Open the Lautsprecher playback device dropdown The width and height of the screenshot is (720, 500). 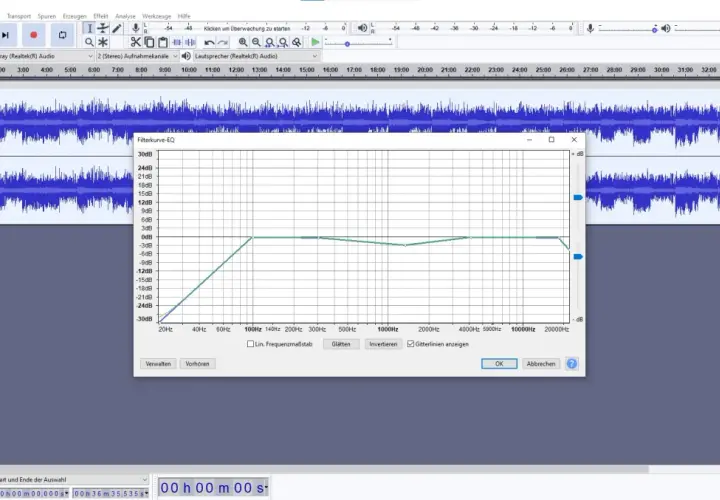[256, 56]
